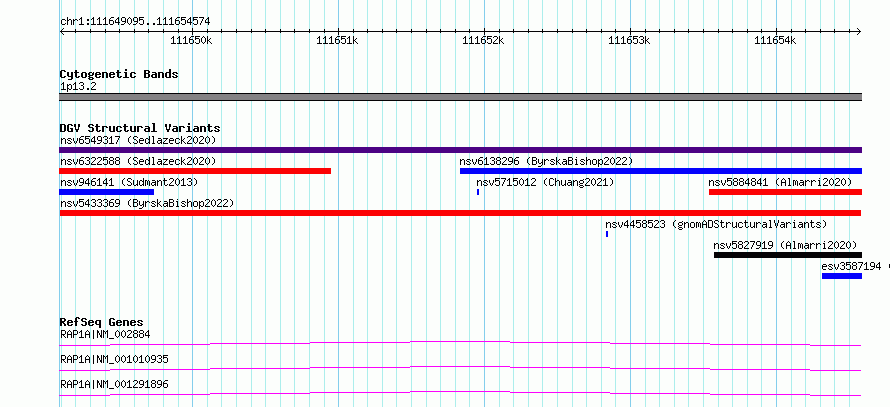890x407 pixels.
Task: Click the nsv6138296 blue variant bar
Action: 661,171
